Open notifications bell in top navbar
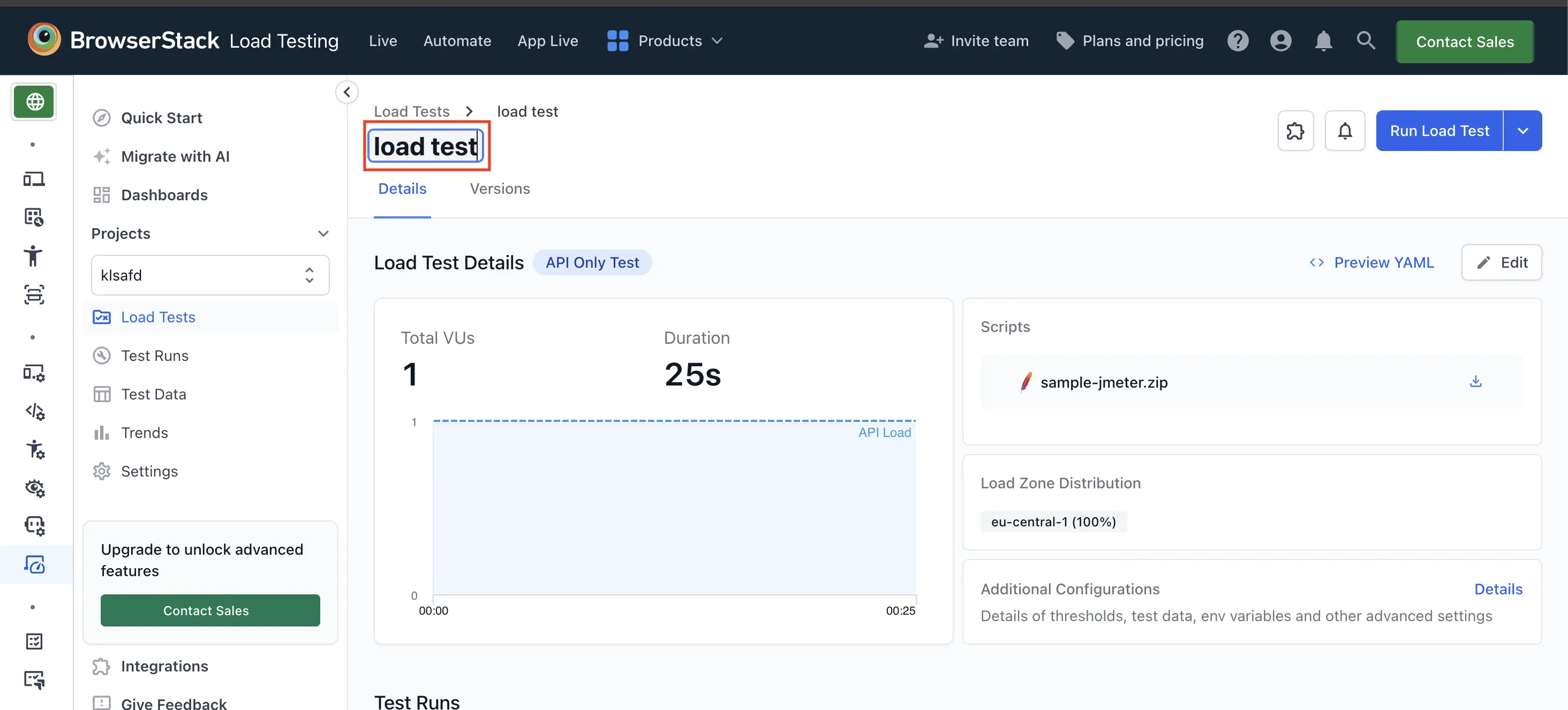 1323,41
